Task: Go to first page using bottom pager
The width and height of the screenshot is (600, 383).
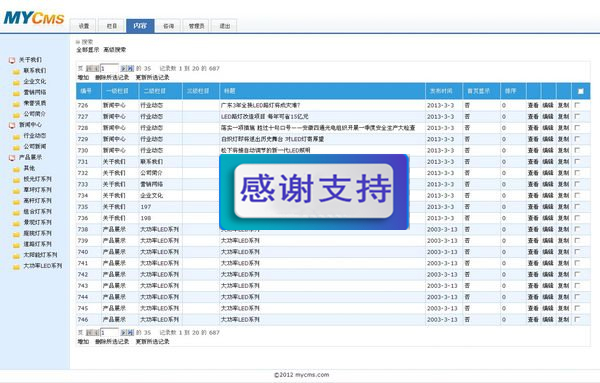Action: click(89, 332)
